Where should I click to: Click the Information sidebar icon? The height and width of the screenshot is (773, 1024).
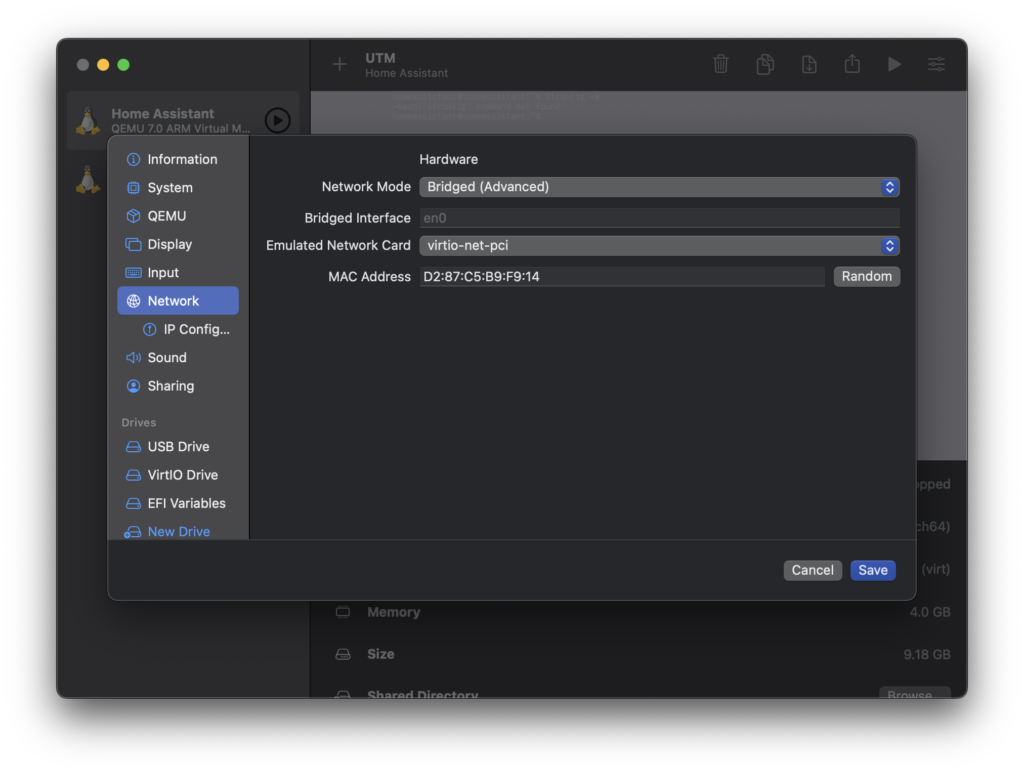point(133,159)
